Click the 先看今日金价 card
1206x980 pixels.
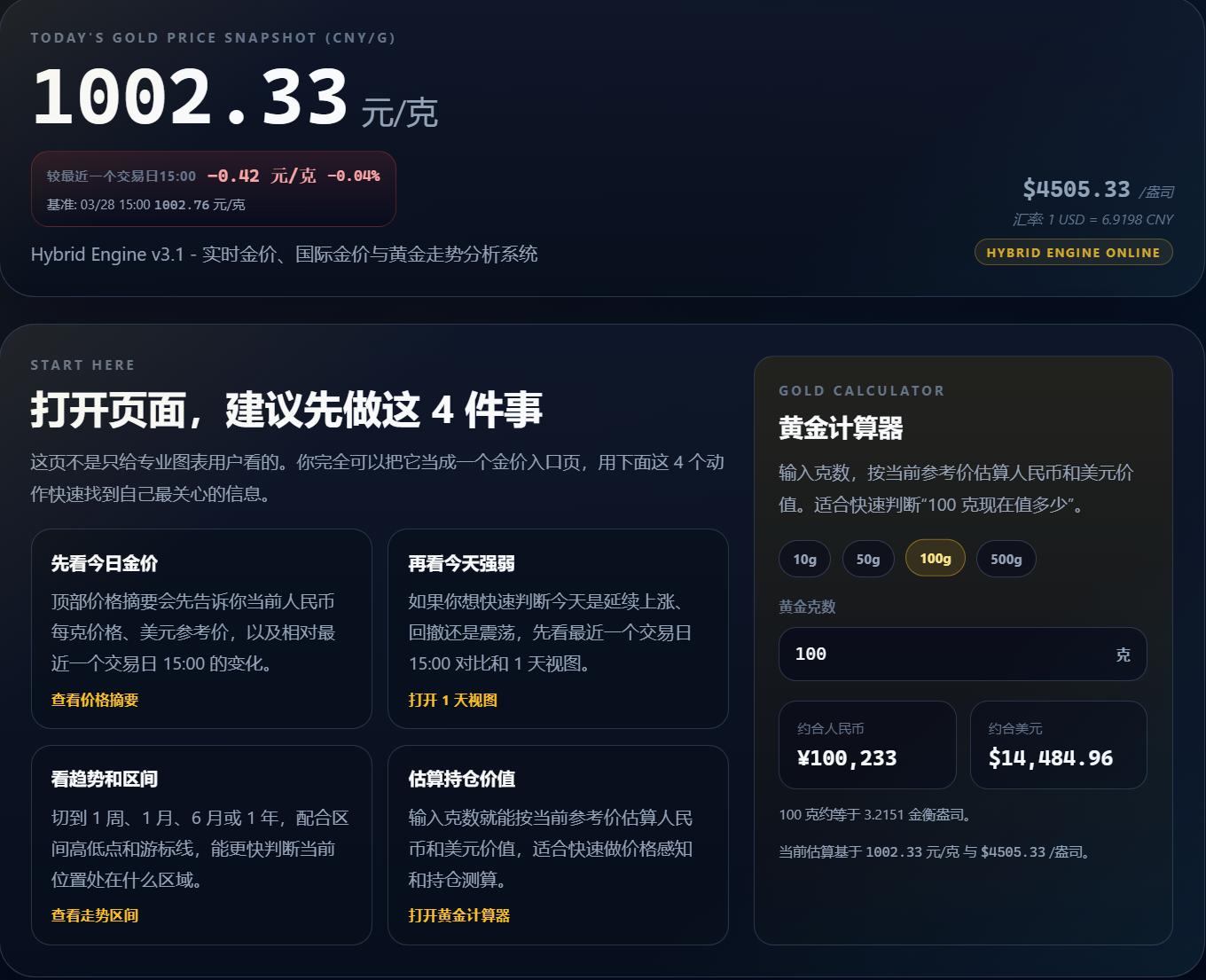(x=201, y=630)
